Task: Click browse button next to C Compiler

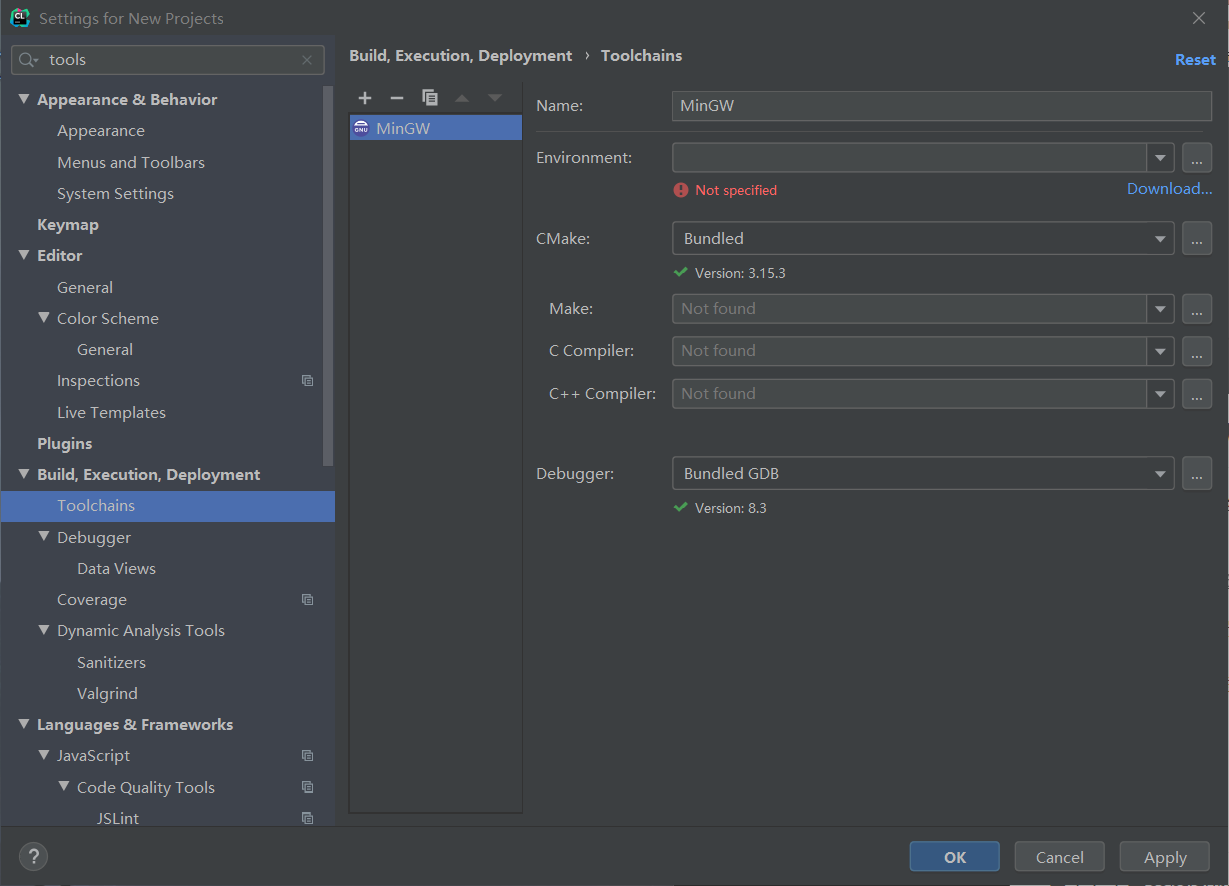Action: [1197, 351]
